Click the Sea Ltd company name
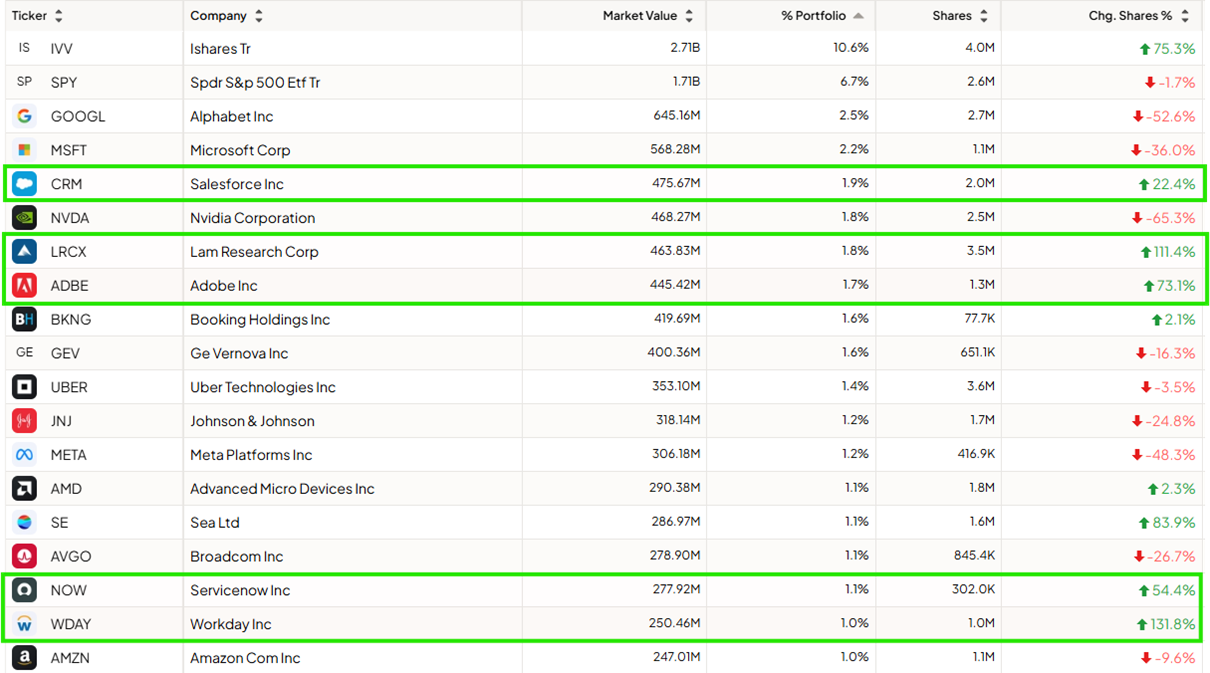This screenshot has height=673, width=1210. [215, 523]
